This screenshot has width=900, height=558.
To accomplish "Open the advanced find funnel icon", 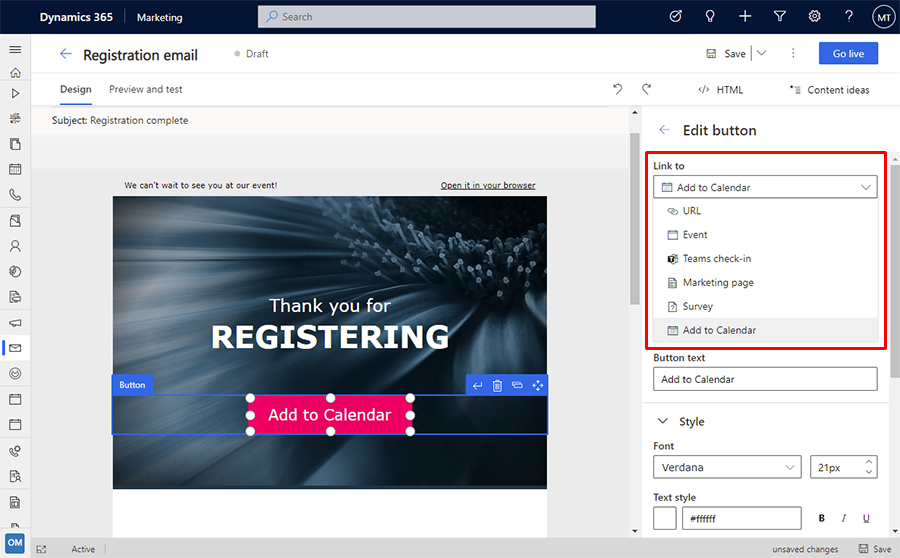I will (x=779, y=17).
